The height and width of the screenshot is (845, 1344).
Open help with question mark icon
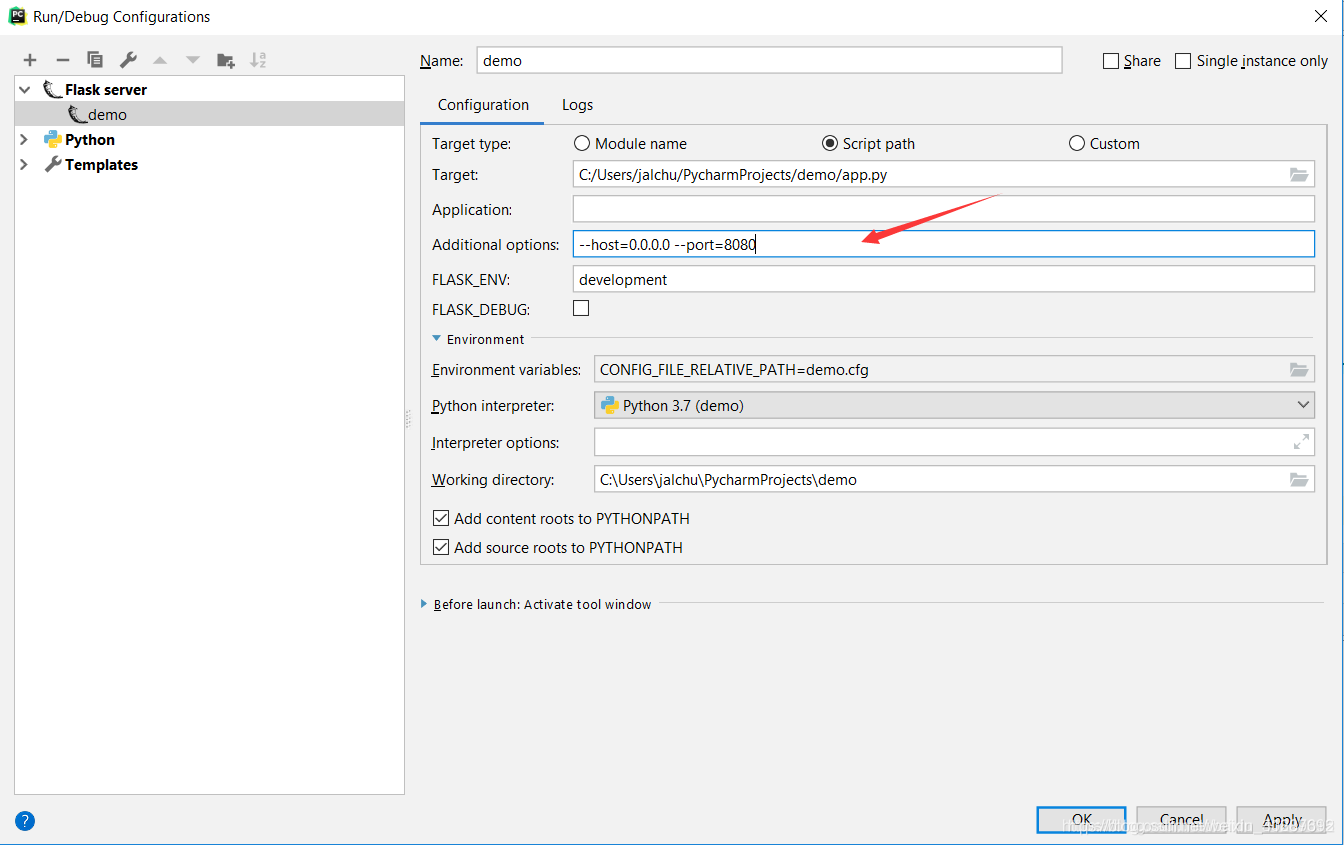tap(25, 821)
